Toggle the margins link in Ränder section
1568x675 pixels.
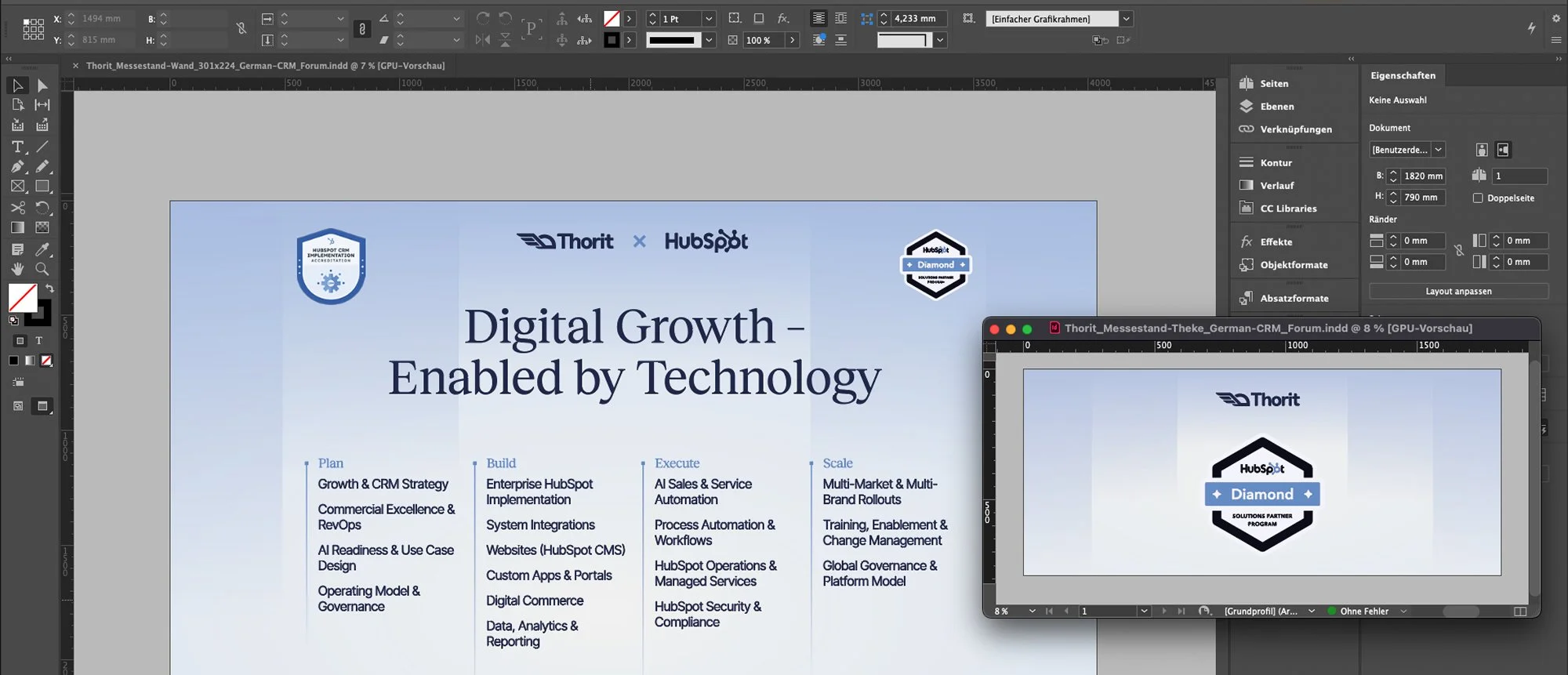click(1458, 251)
